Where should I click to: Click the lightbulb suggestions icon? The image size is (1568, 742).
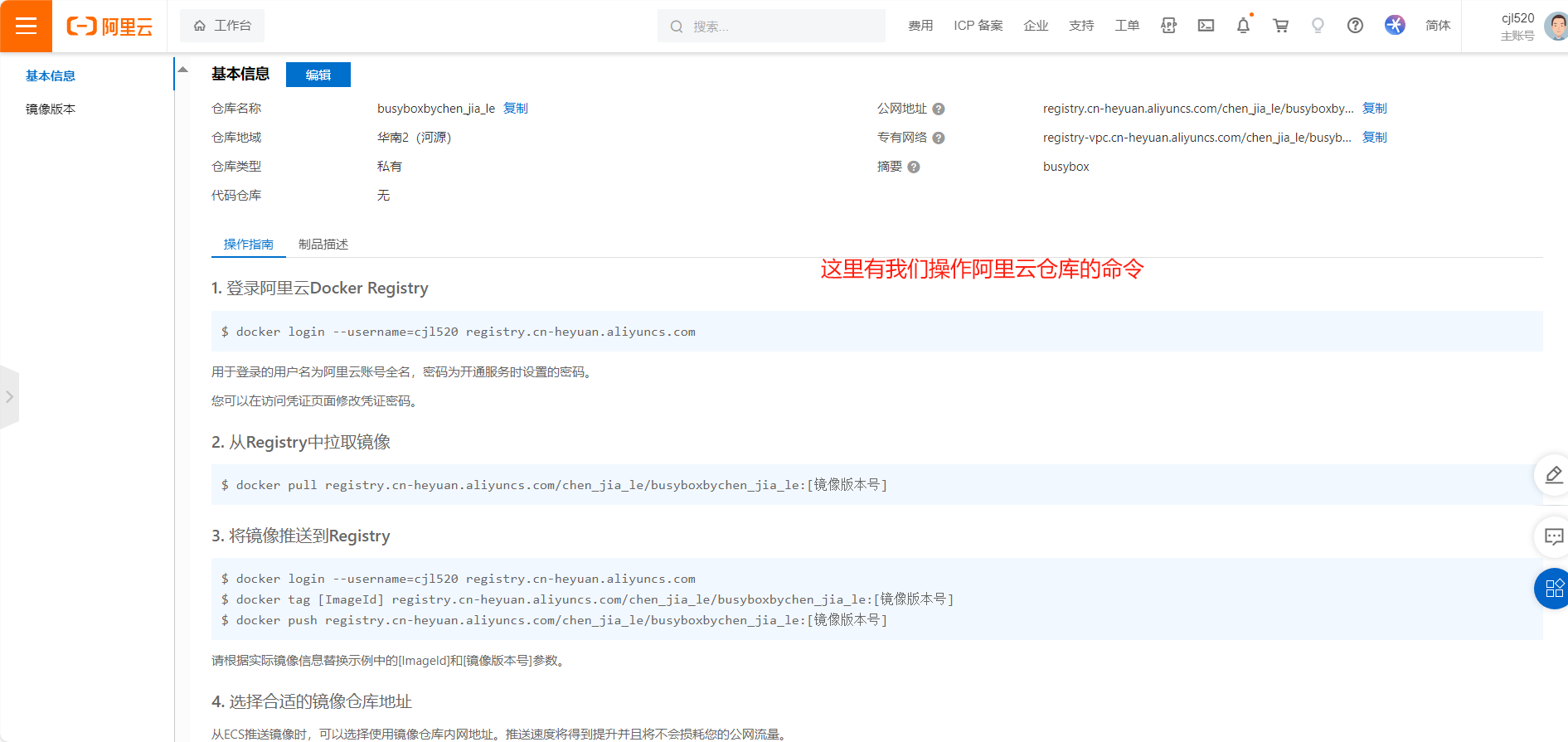1318,26
